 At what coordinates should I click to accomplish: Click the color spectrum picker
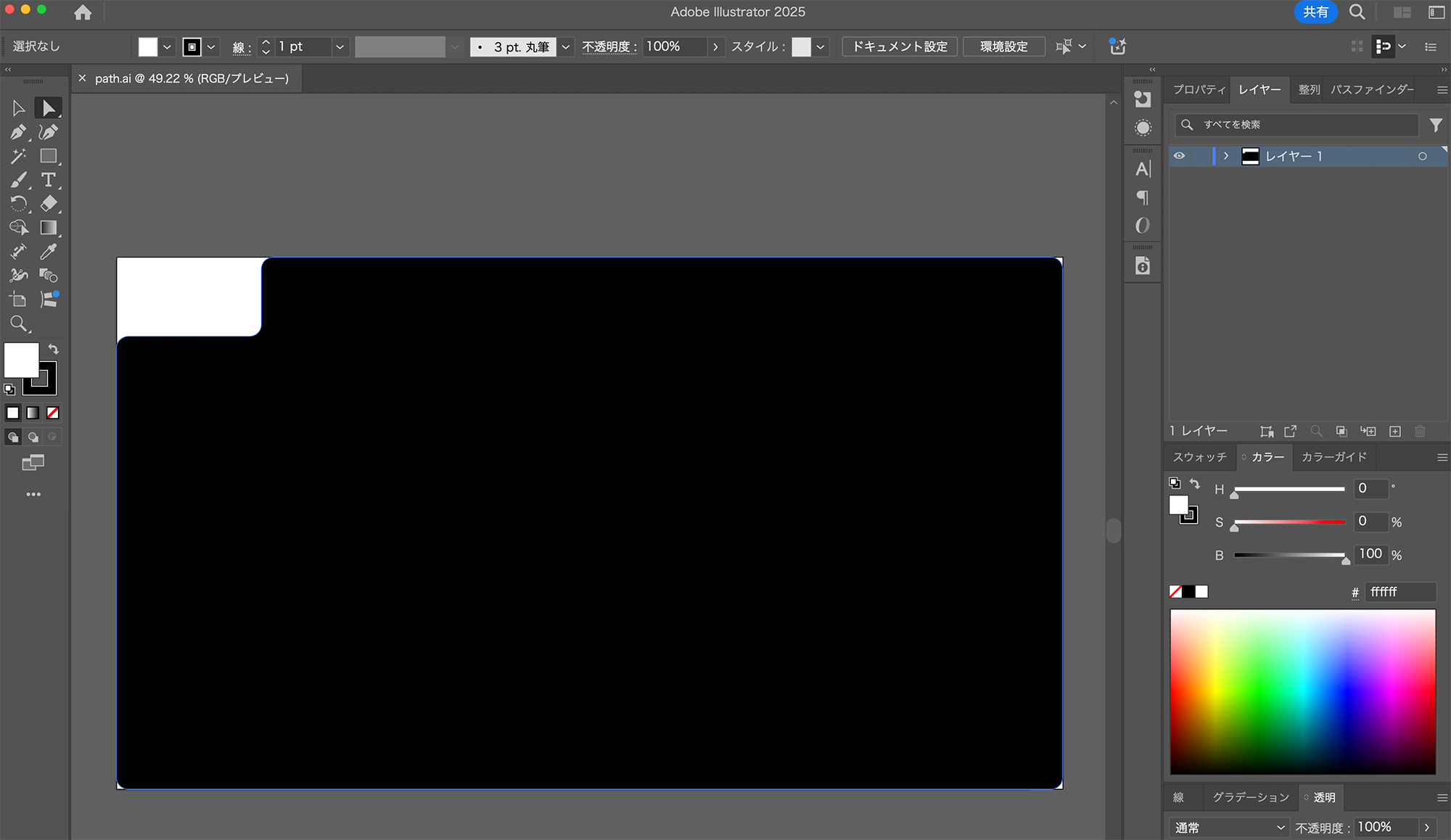1302,691
